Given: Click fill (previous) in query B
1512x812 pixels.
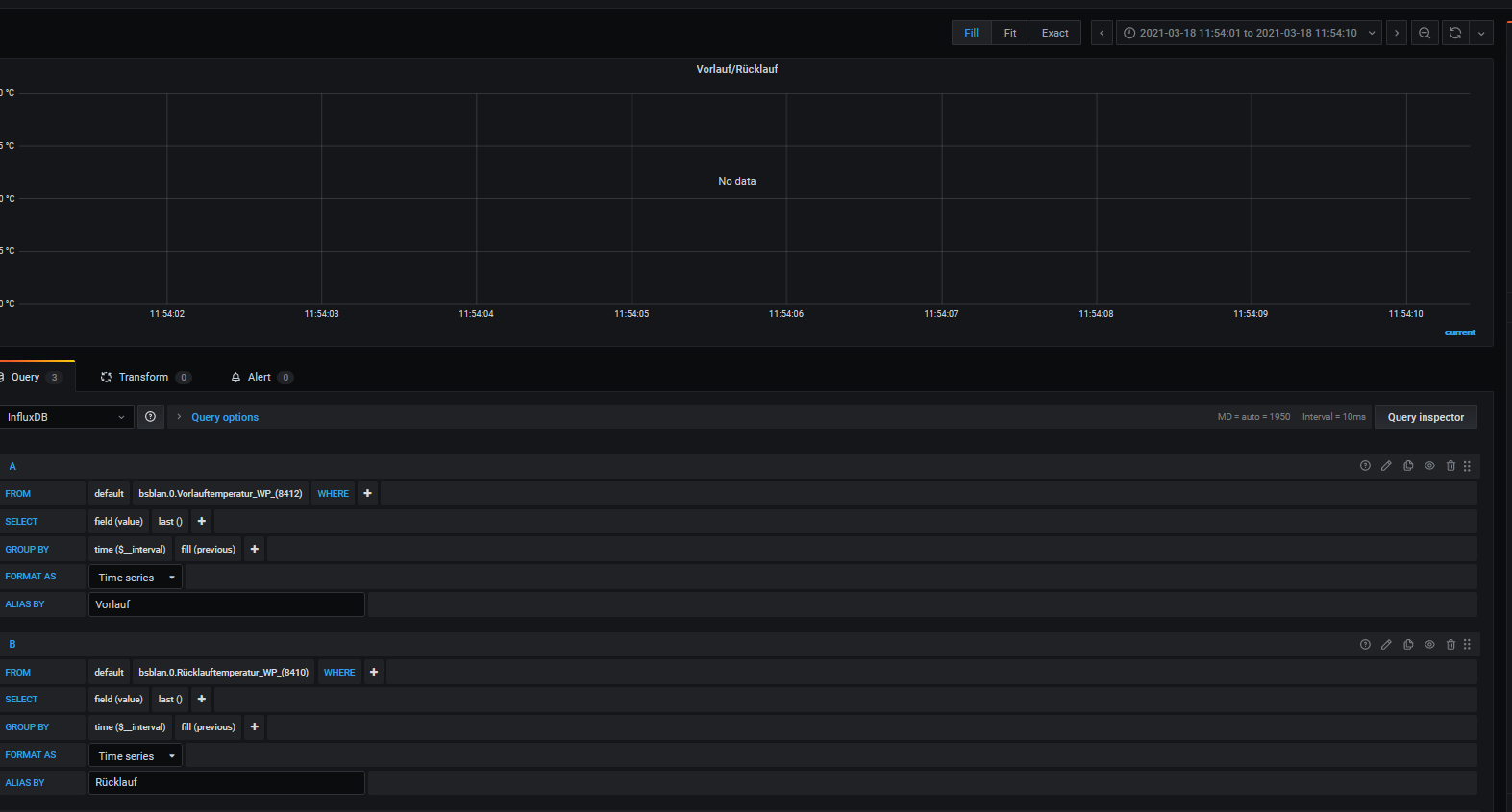Looking at the screenshot, I should point(208,727).
